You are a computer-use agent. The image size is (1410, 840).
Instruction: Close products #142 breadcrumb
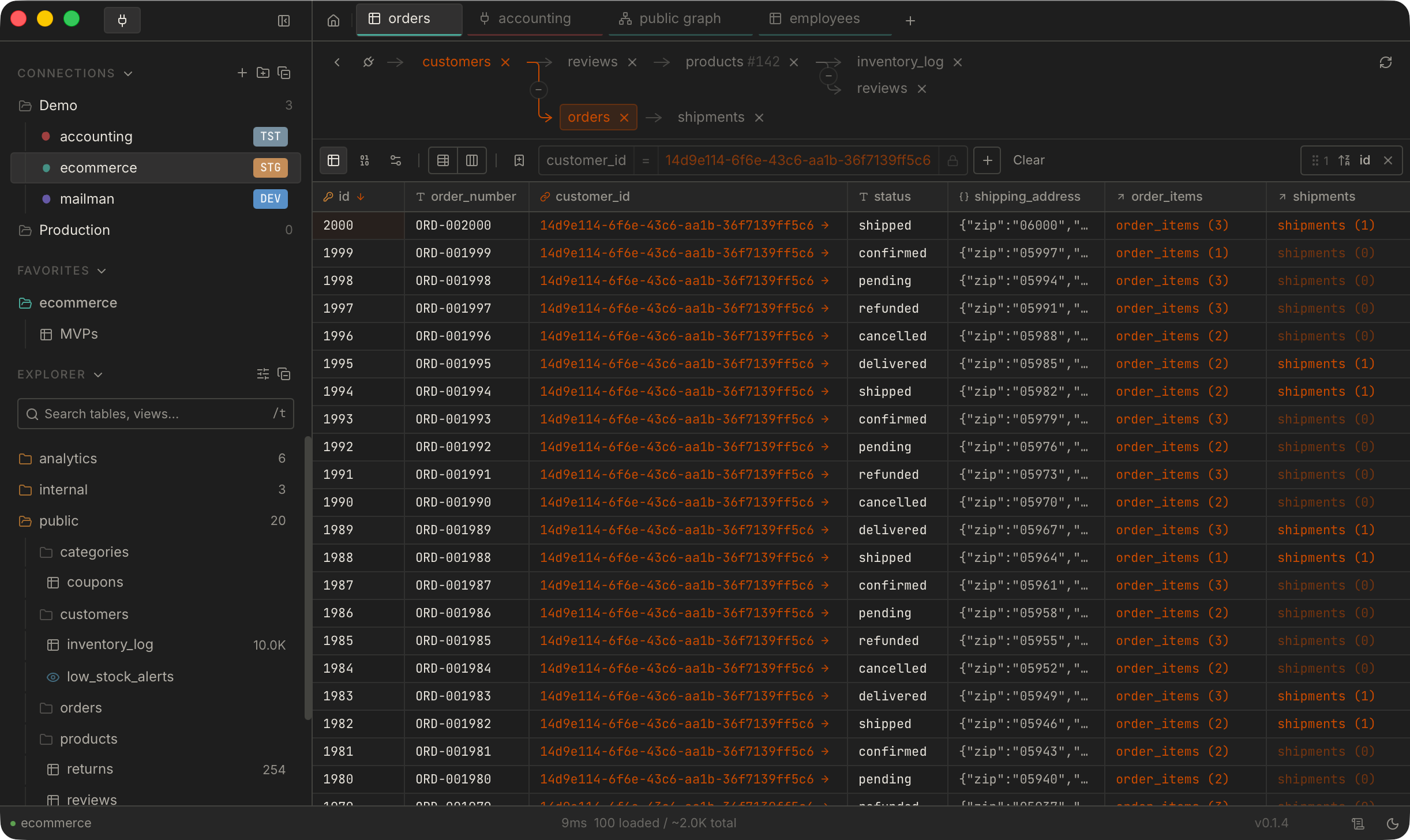coord(794,62)
